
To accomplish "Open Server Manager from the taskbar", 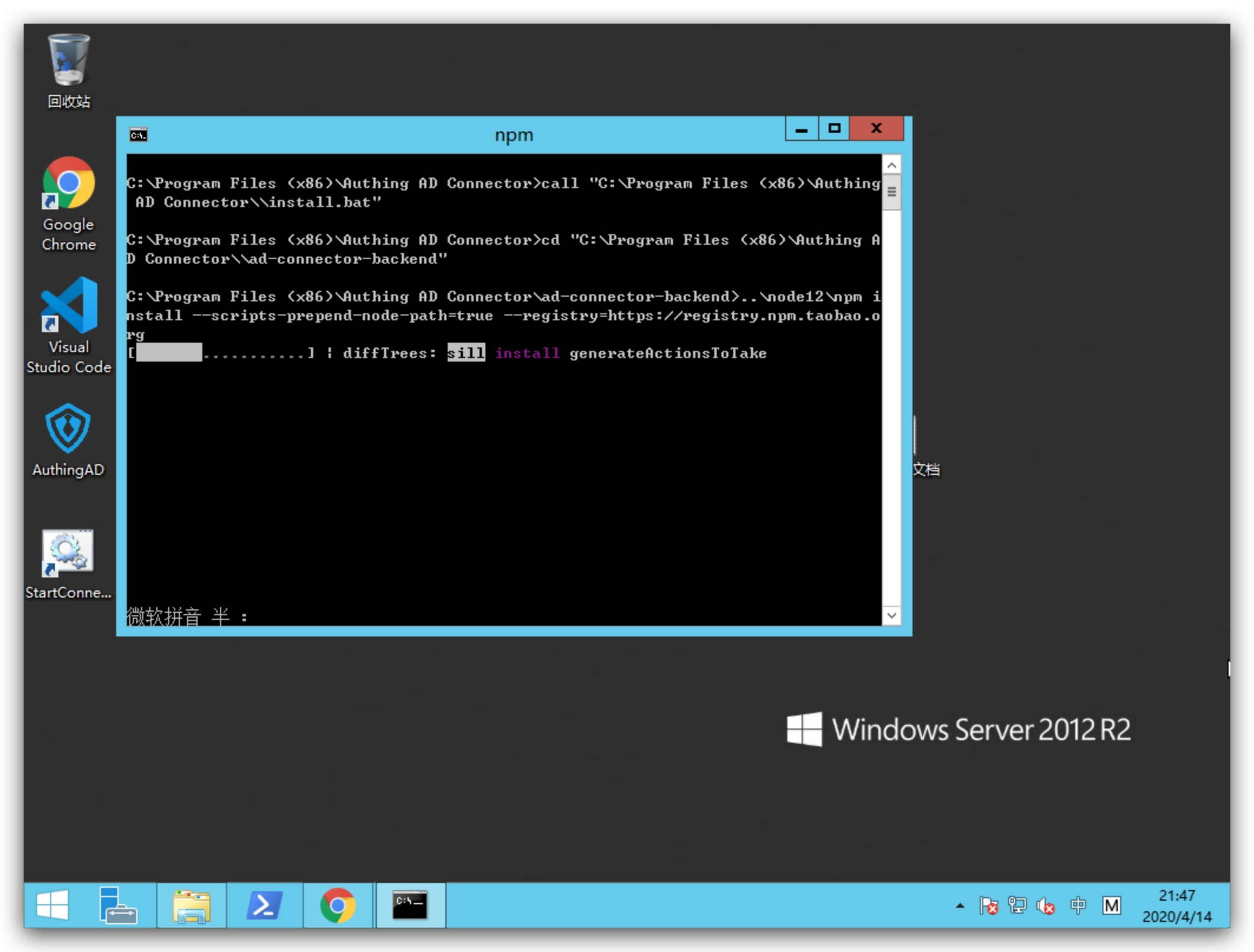I will (118, 905).
